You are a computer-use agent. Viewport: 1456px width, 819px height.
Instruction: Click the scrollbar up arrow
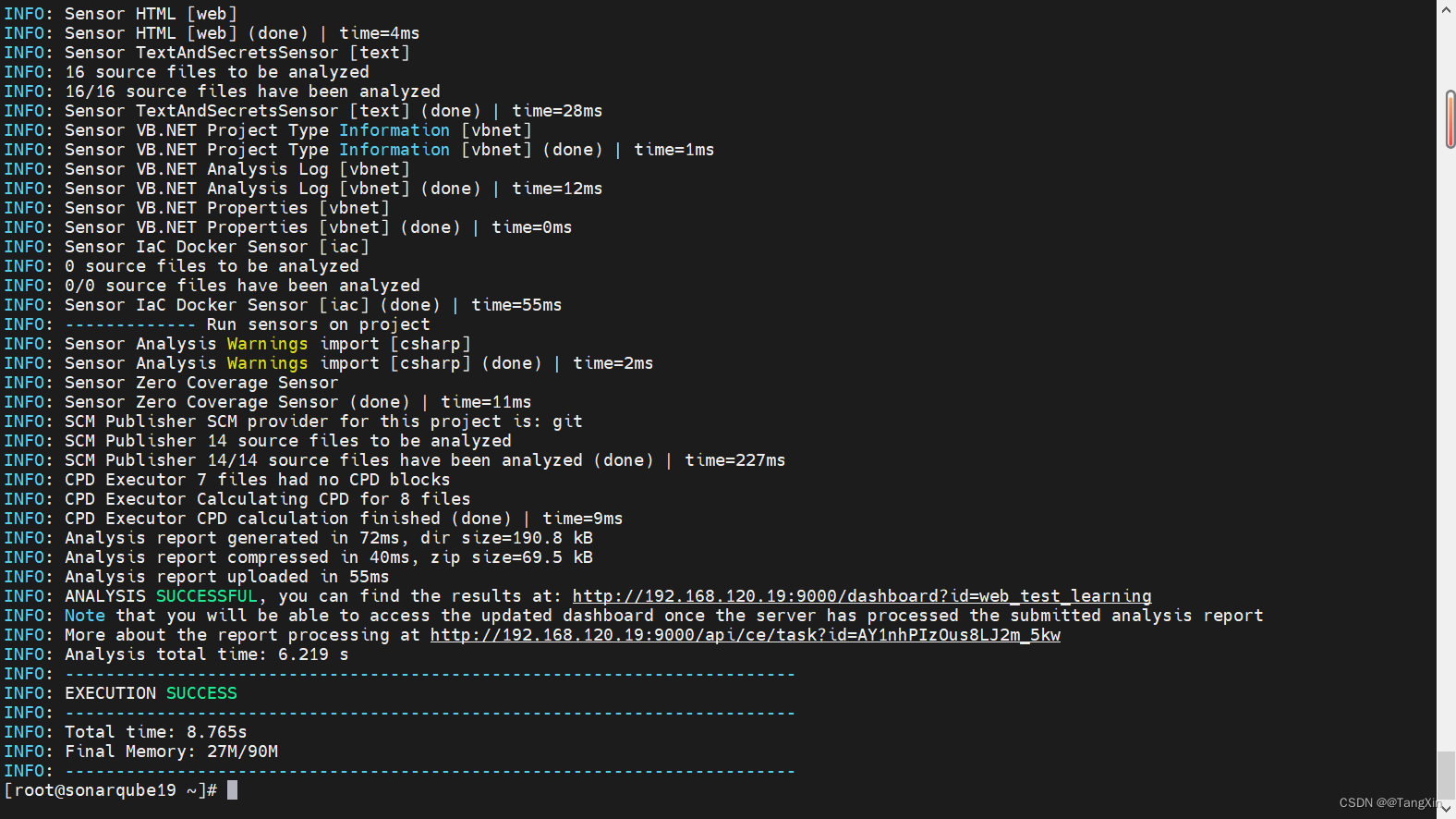point(1446,8)
